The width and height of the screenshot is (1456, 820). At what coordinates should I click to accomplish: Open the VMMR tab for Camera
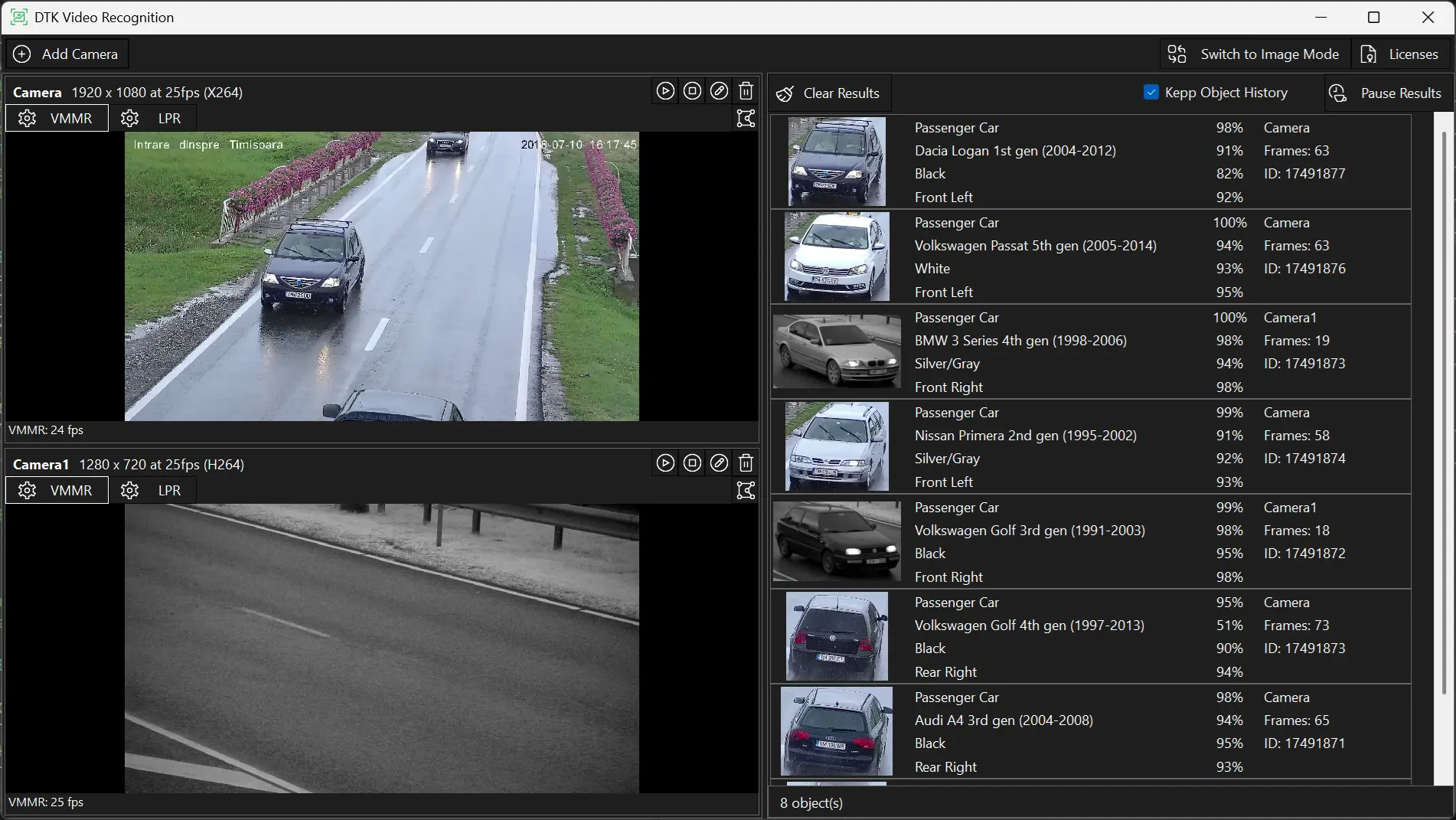coord(57,119)
